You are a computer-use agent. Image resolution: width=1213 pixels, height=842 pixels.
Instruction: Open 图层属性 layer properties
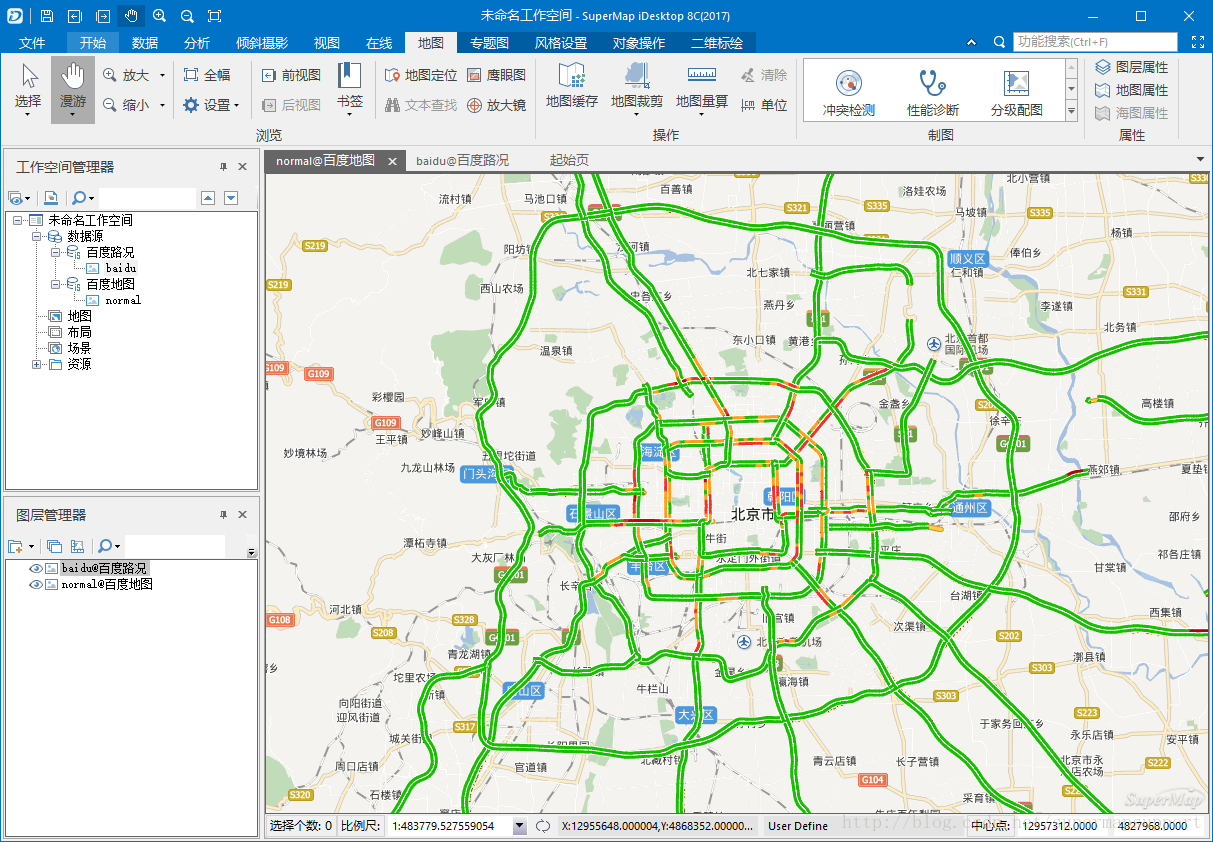point(1131,67)
